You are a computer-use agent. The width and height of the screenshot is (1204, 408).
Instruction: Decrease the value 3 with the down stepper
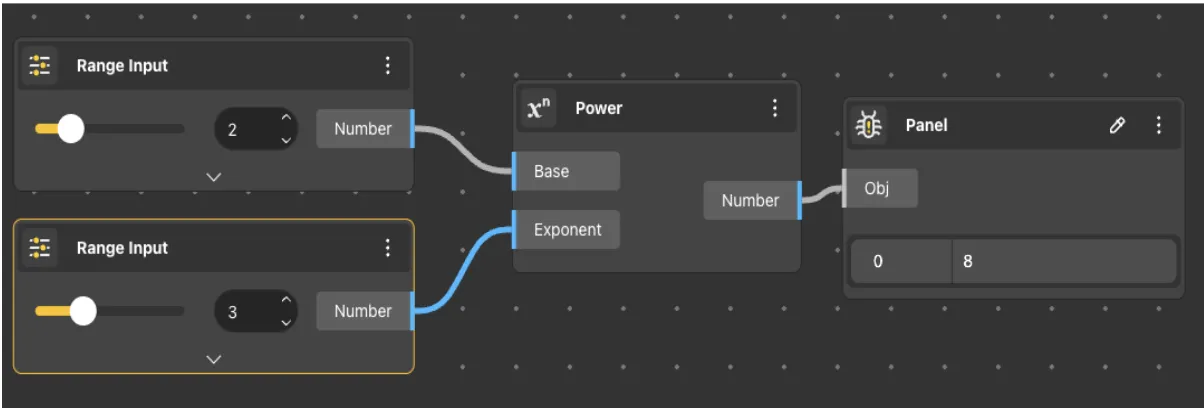[x=286, y=321]
